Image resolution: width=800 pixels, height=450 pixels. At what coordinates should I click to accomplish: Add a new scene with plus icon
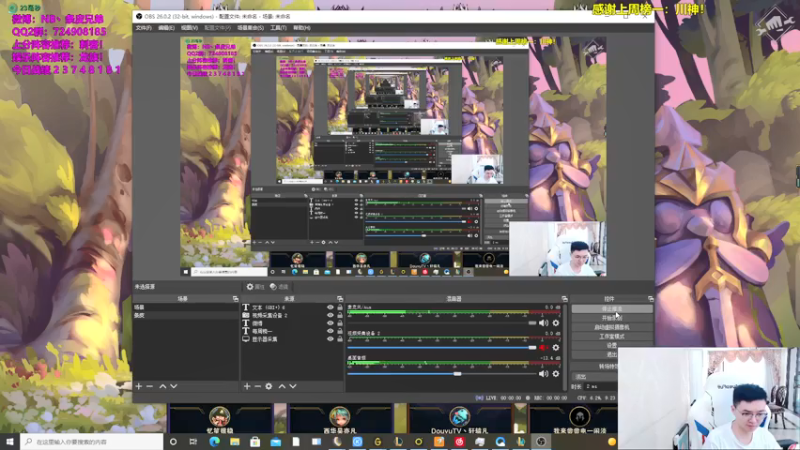click(x=139, y=386)
